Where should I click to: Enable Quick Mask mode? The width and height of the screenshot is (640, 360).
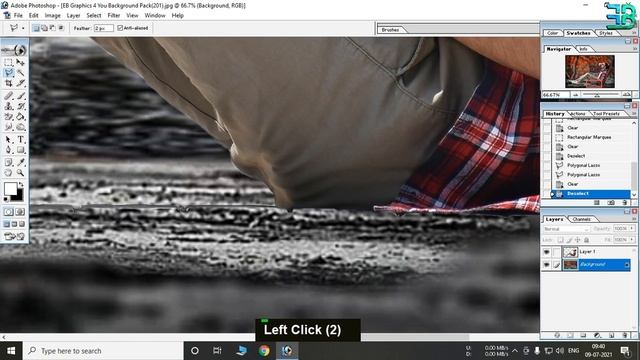tap(20, 211)
